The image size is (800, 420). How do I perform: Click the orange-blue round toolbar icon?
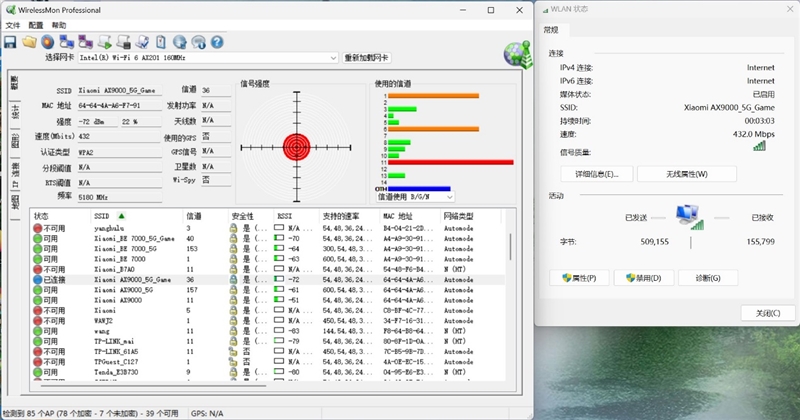(47, 42)
